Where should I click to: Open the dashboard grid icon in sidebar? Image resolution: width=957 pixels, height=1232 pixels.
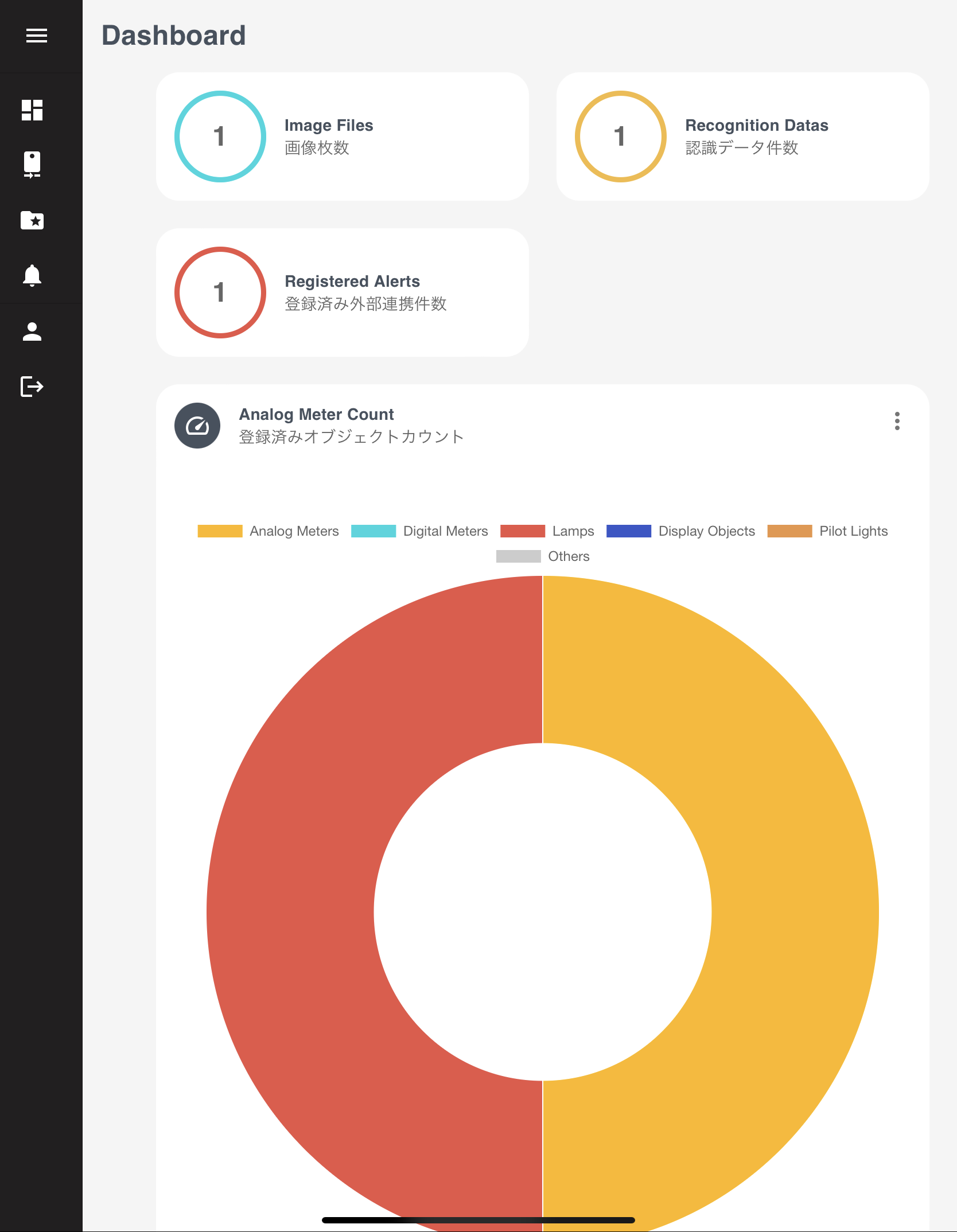pos(32,110)
